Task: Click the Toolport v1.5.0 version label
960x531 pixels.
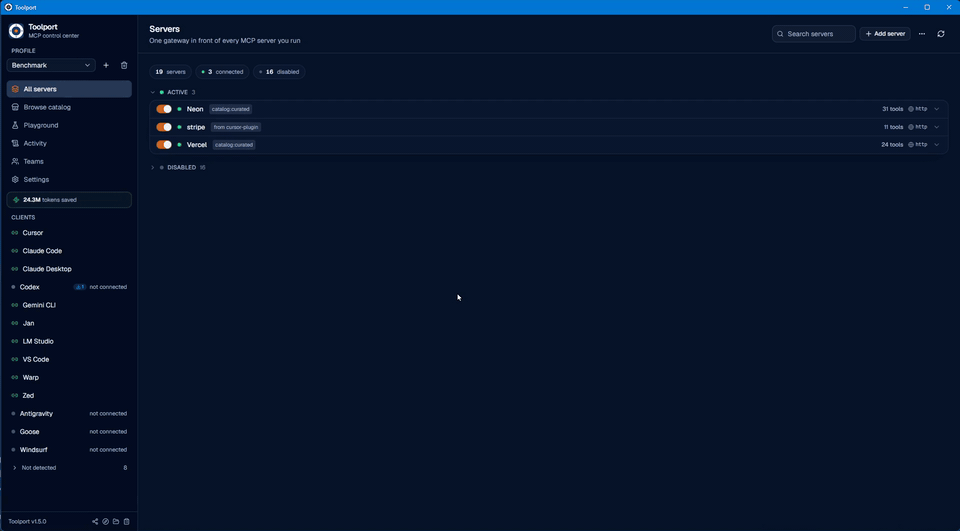Action: coord(28,522)
